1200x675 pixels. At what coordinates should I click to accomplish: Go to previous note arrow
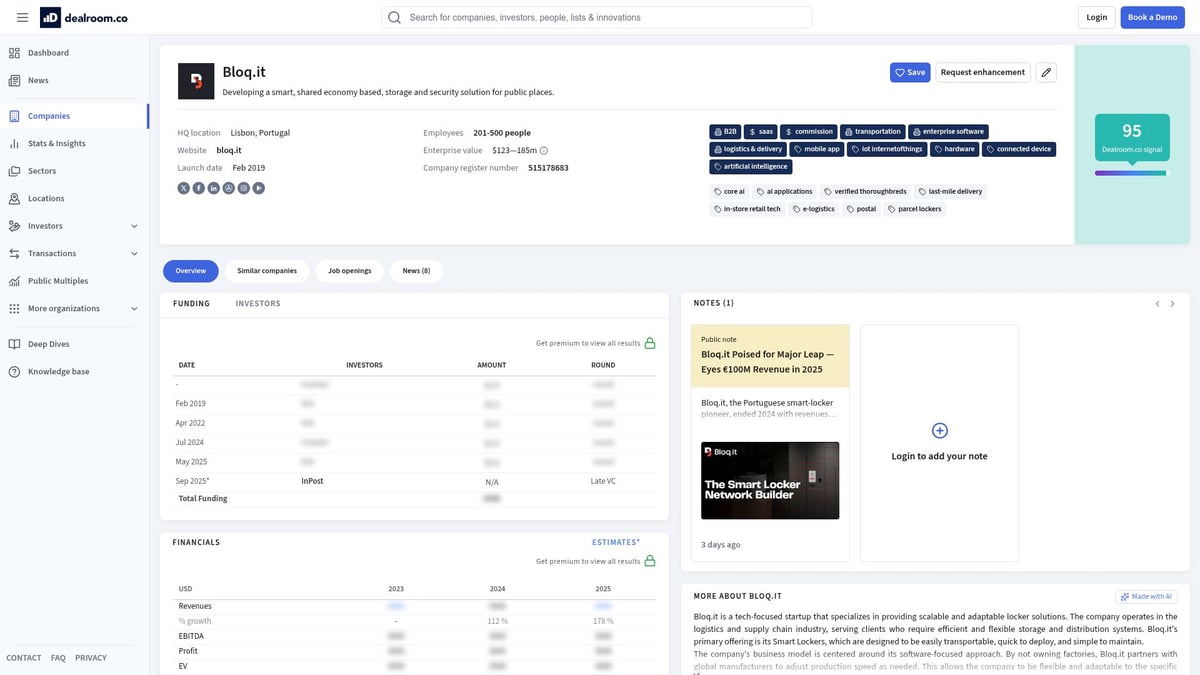click(x=1158, y=303)
